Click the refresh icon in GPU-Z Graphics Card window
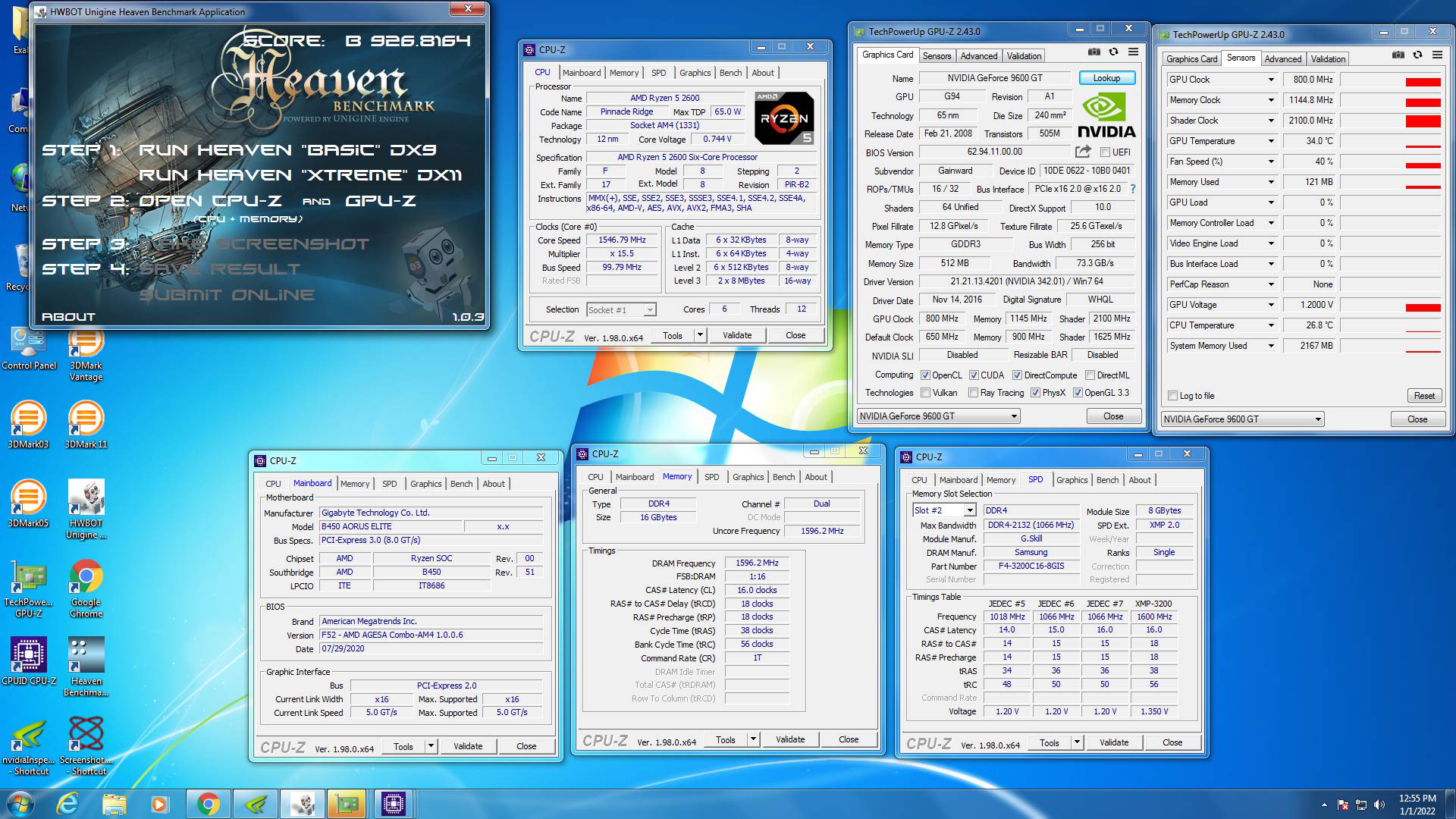The image size is (1456, 819). (x=1113, y=52)
